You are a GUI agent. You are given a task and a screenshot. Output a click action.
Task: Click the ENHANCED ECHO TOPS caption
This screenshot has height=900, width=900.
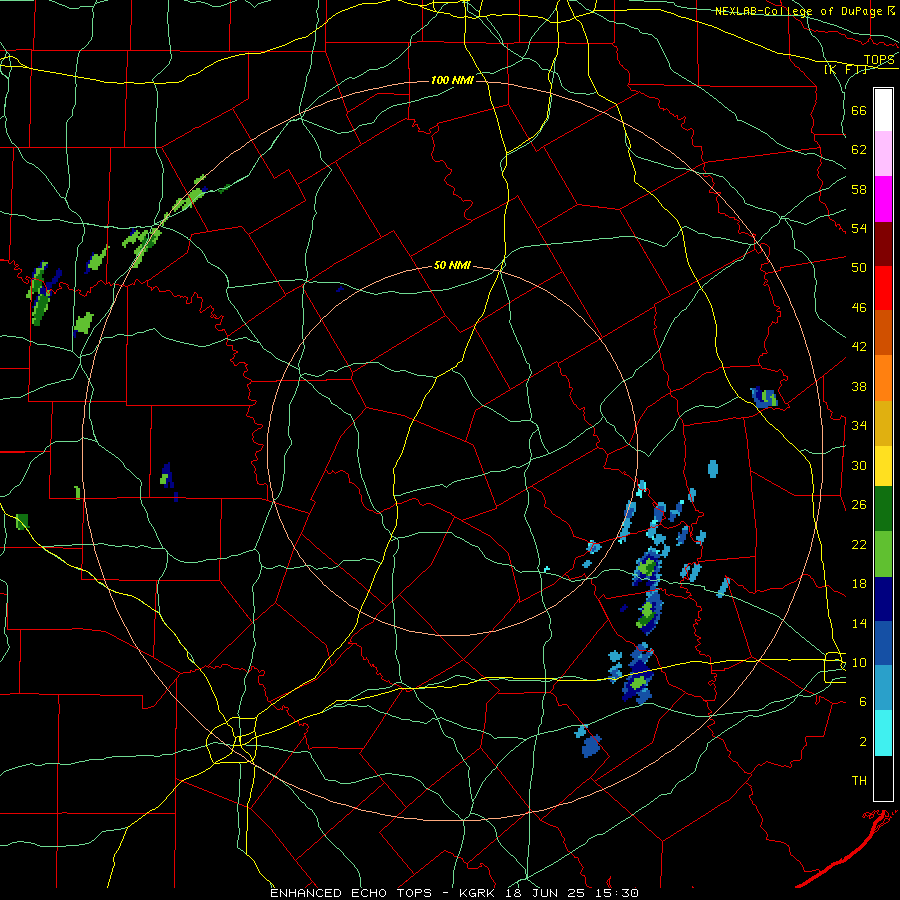pos(351,893)
